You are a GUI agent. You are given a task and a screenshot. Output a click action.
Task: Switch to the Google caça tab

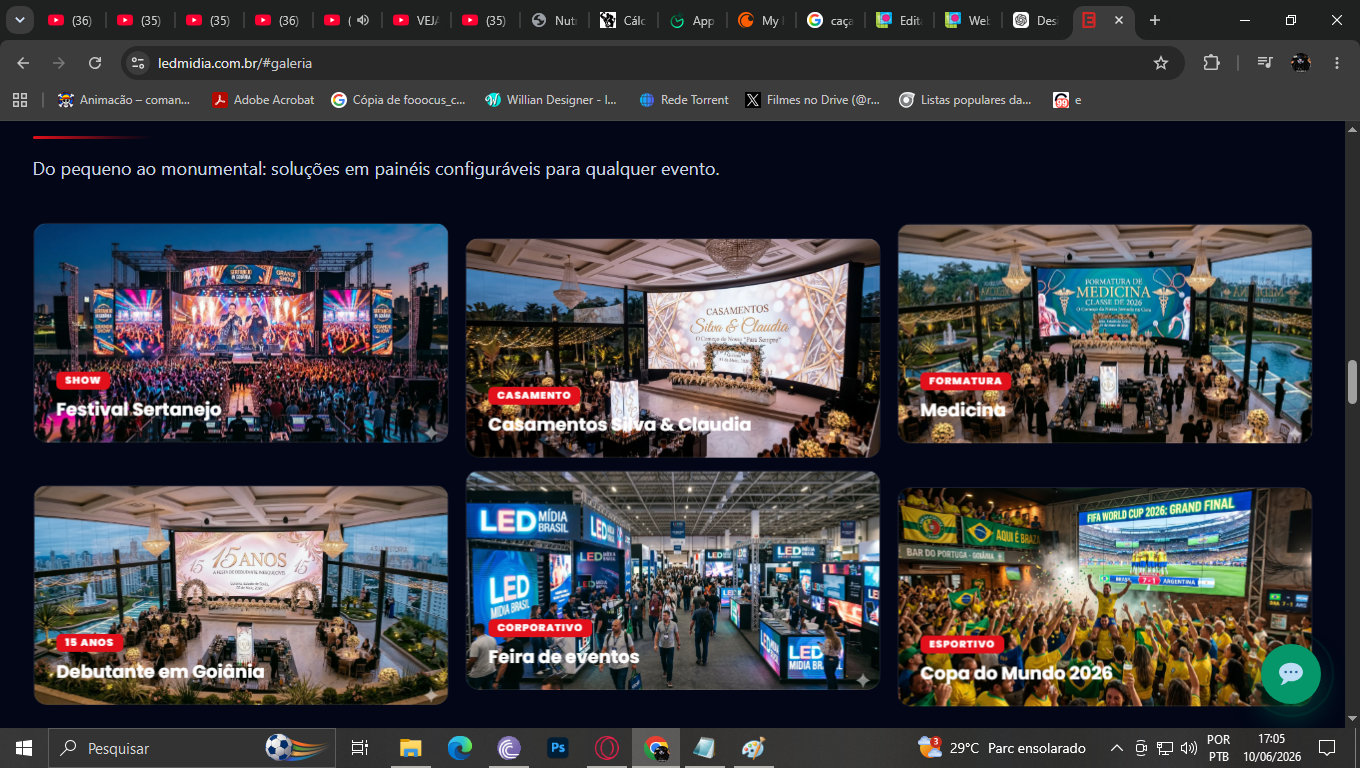(829, 20)
